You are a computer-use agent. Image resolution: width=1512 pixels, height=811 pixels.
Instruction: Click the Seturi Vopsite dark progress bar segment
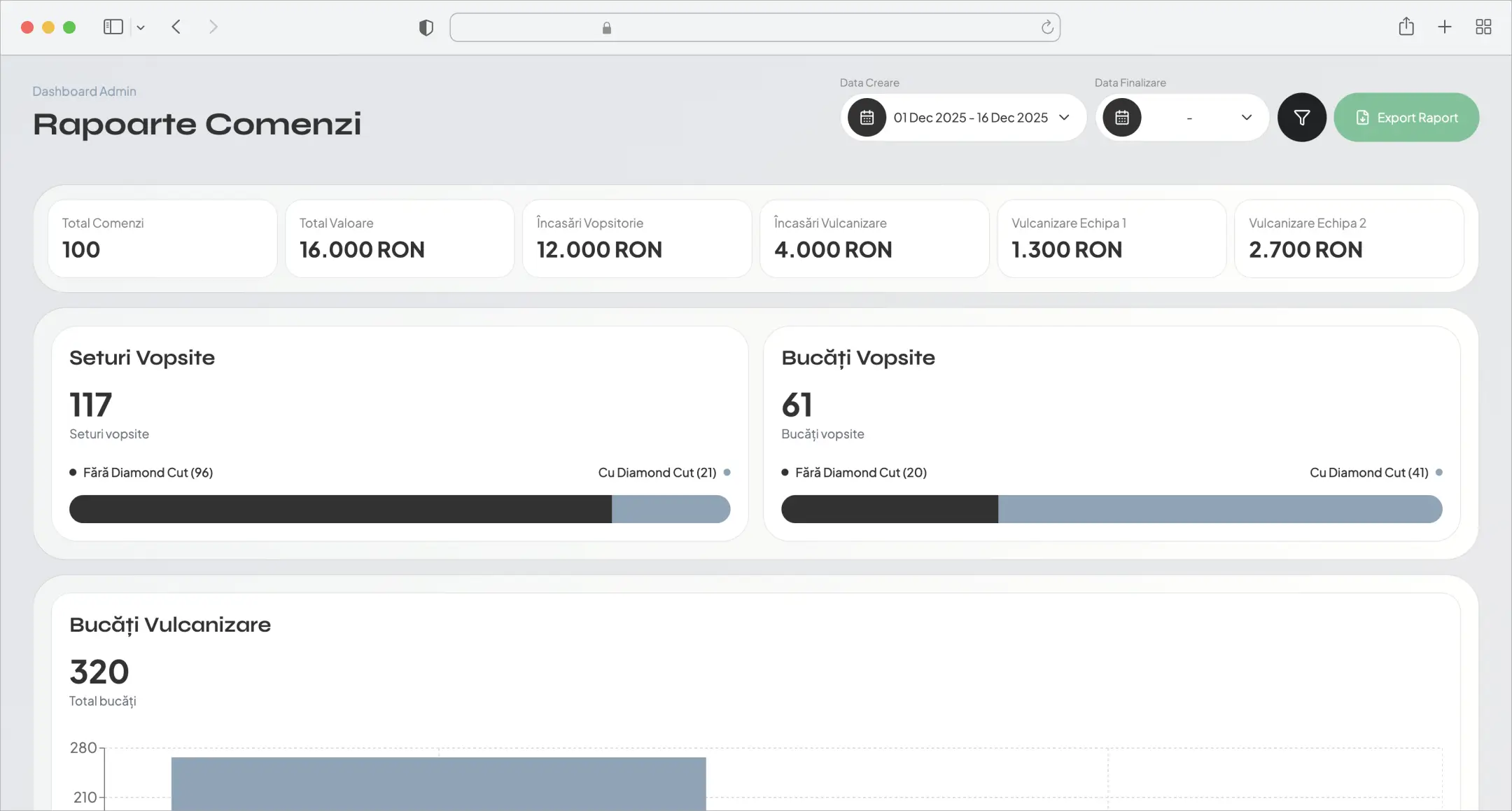tap(340, 509)
